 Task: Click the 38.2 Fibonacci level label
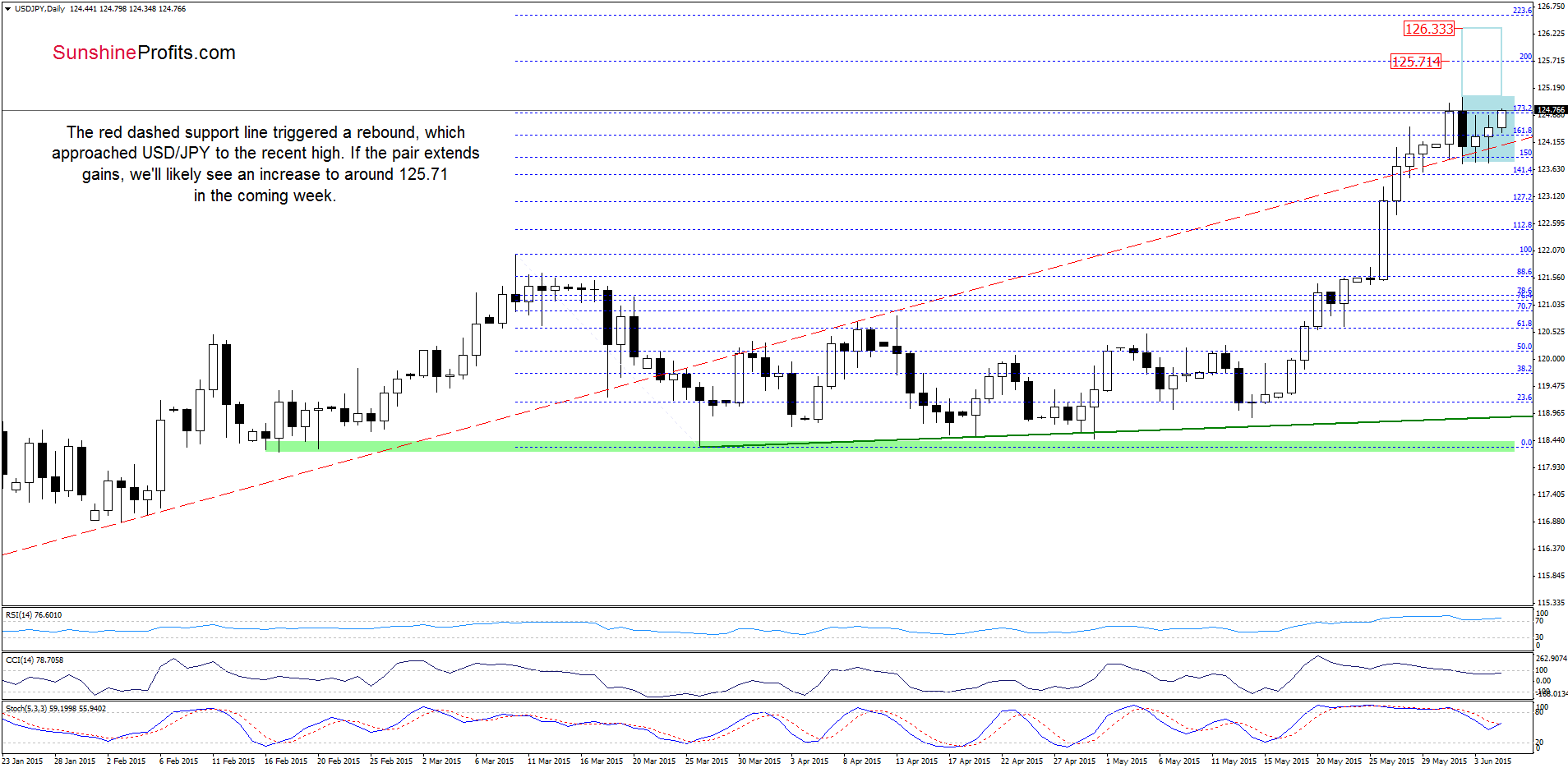(x=1524, y=369)
